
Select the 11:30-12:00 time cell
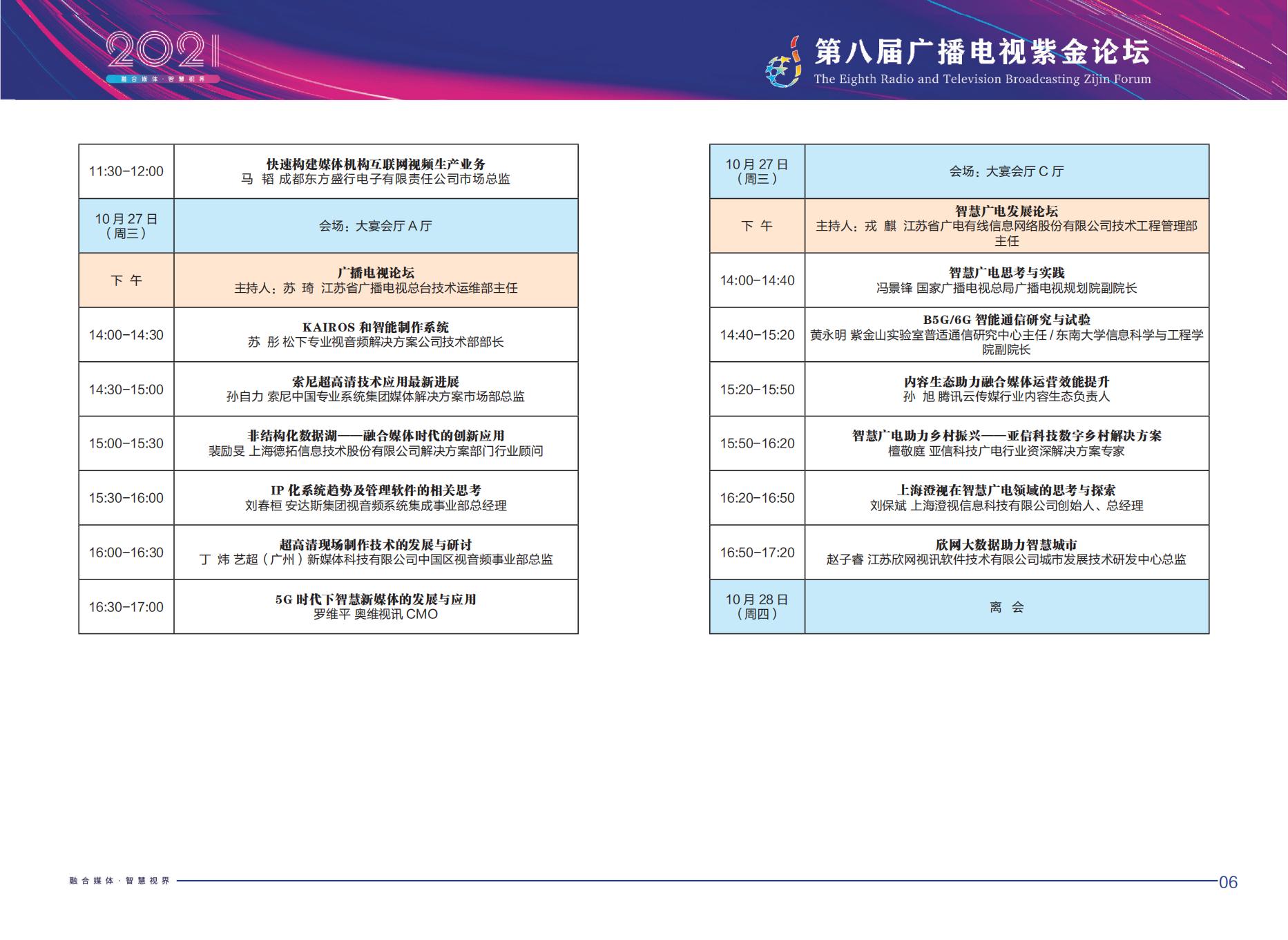tap(126, 171)
